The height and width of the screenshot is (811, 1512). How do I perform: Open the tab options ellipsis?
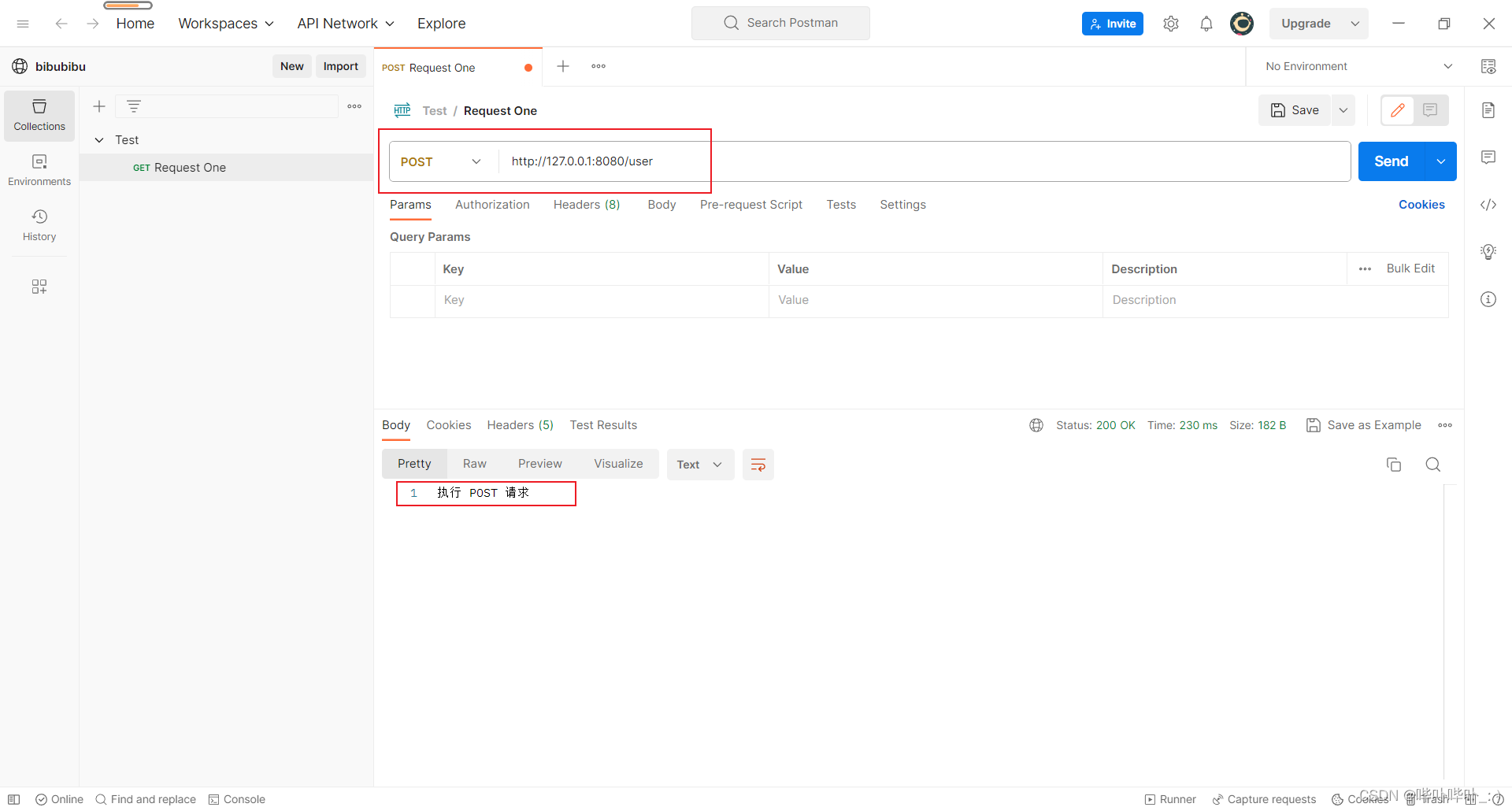tap(598, 66)
